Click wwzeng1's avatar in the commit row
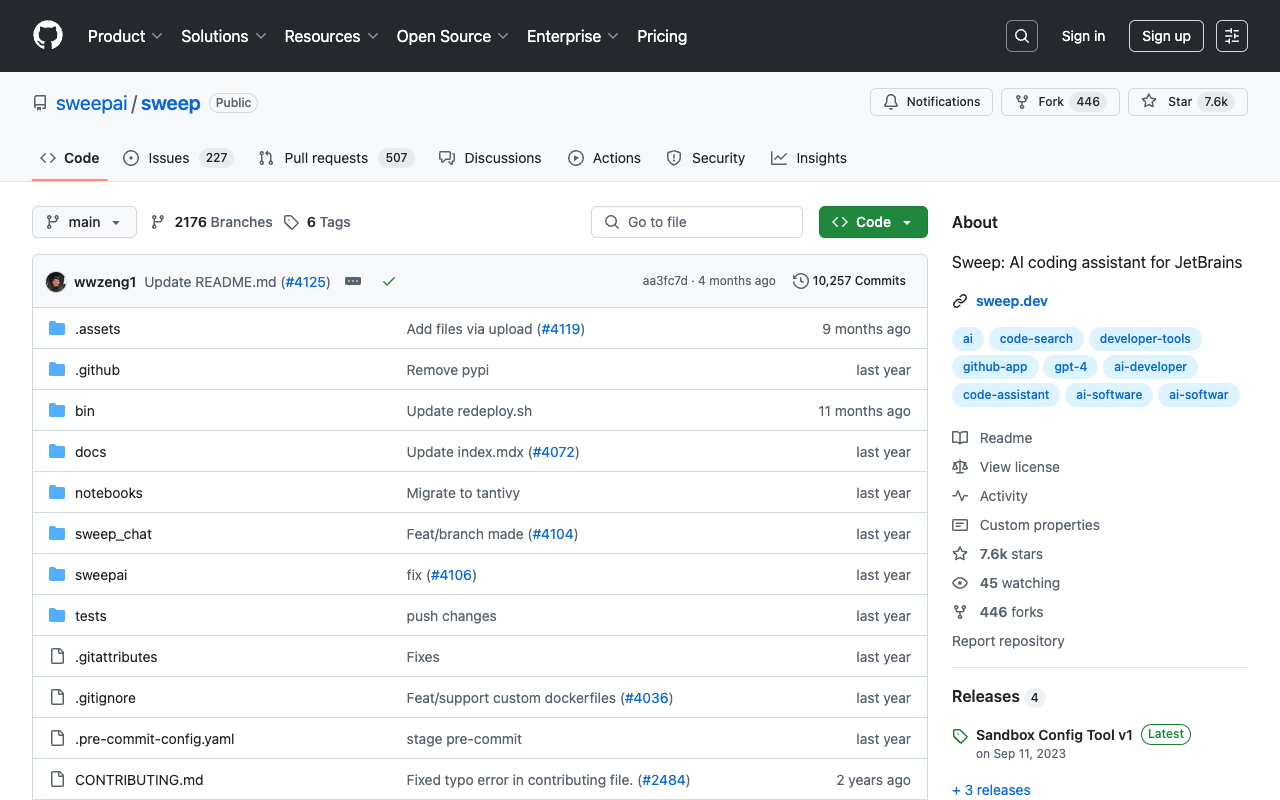Viewport: 1280px width, 800px height. click(x=56, y=281)
